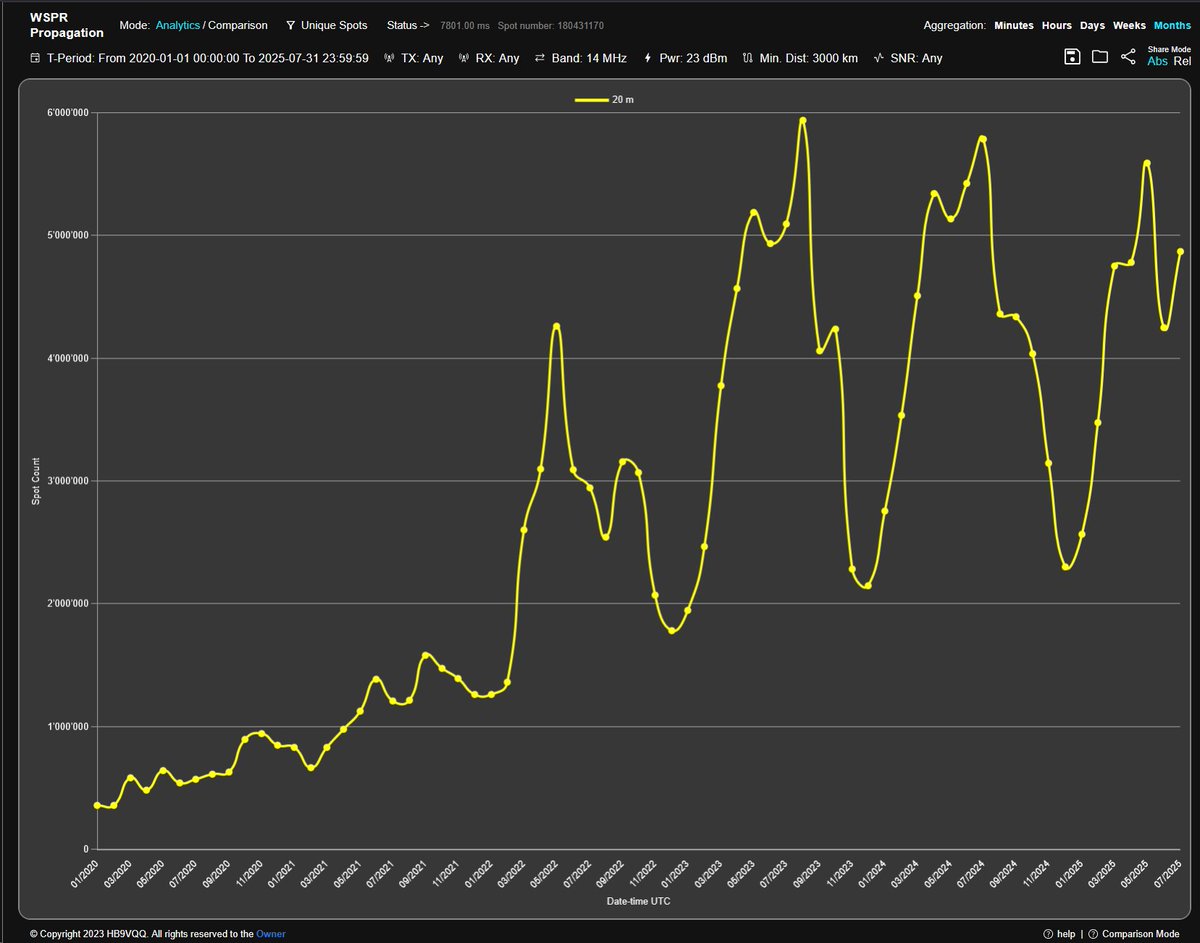1200x943 pixels.
Task: Open the TX: Any filter
Action: 413,58
